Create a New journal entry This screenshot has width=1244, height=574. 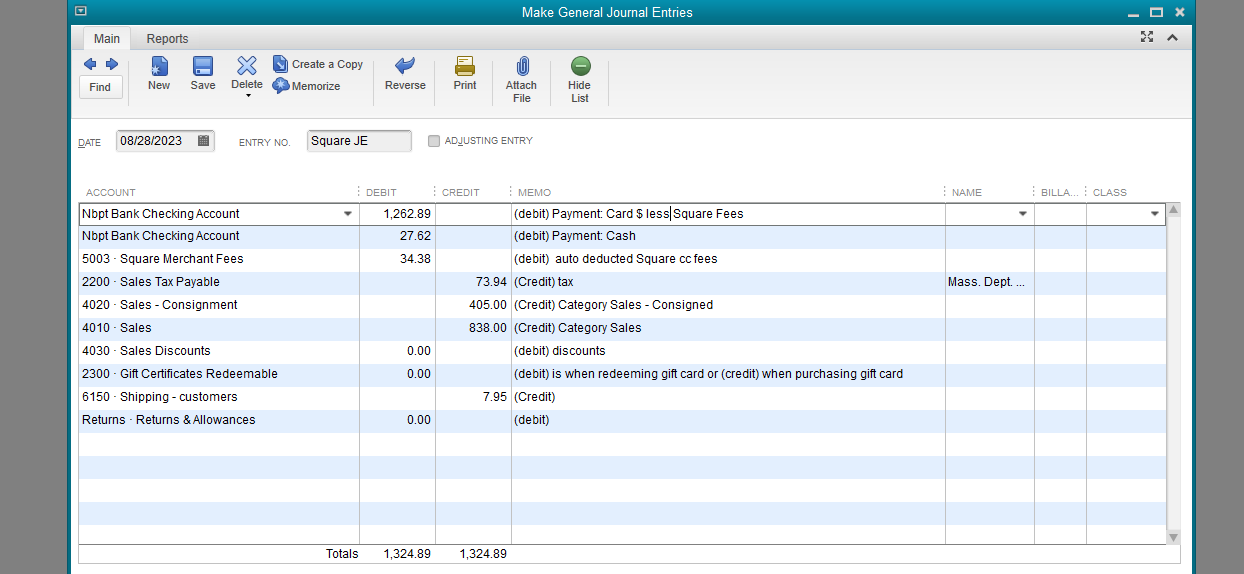159,74
